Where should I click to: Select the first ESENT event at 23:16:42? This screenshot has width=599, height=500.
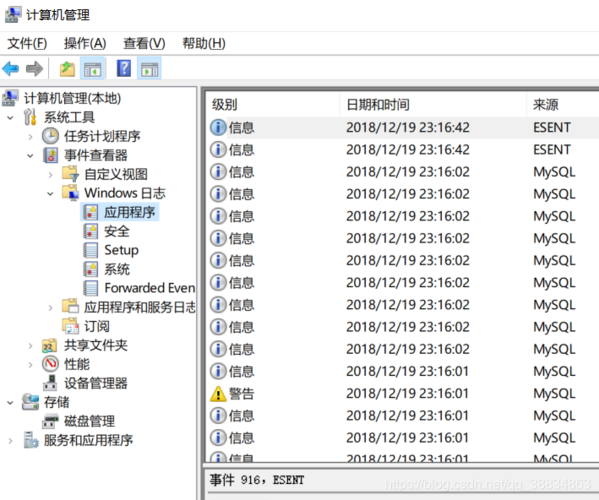click(x=403, y=127)
